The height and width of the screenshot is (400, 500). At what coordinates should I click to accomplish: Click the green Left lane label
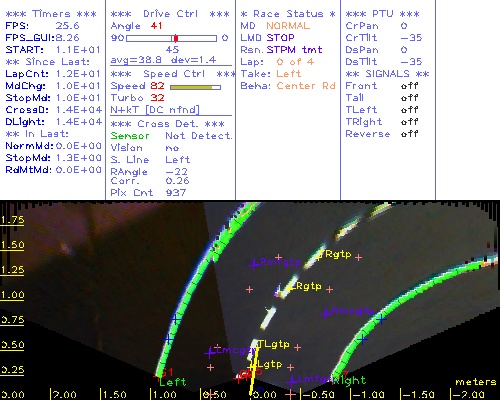(x=173, y=382)
